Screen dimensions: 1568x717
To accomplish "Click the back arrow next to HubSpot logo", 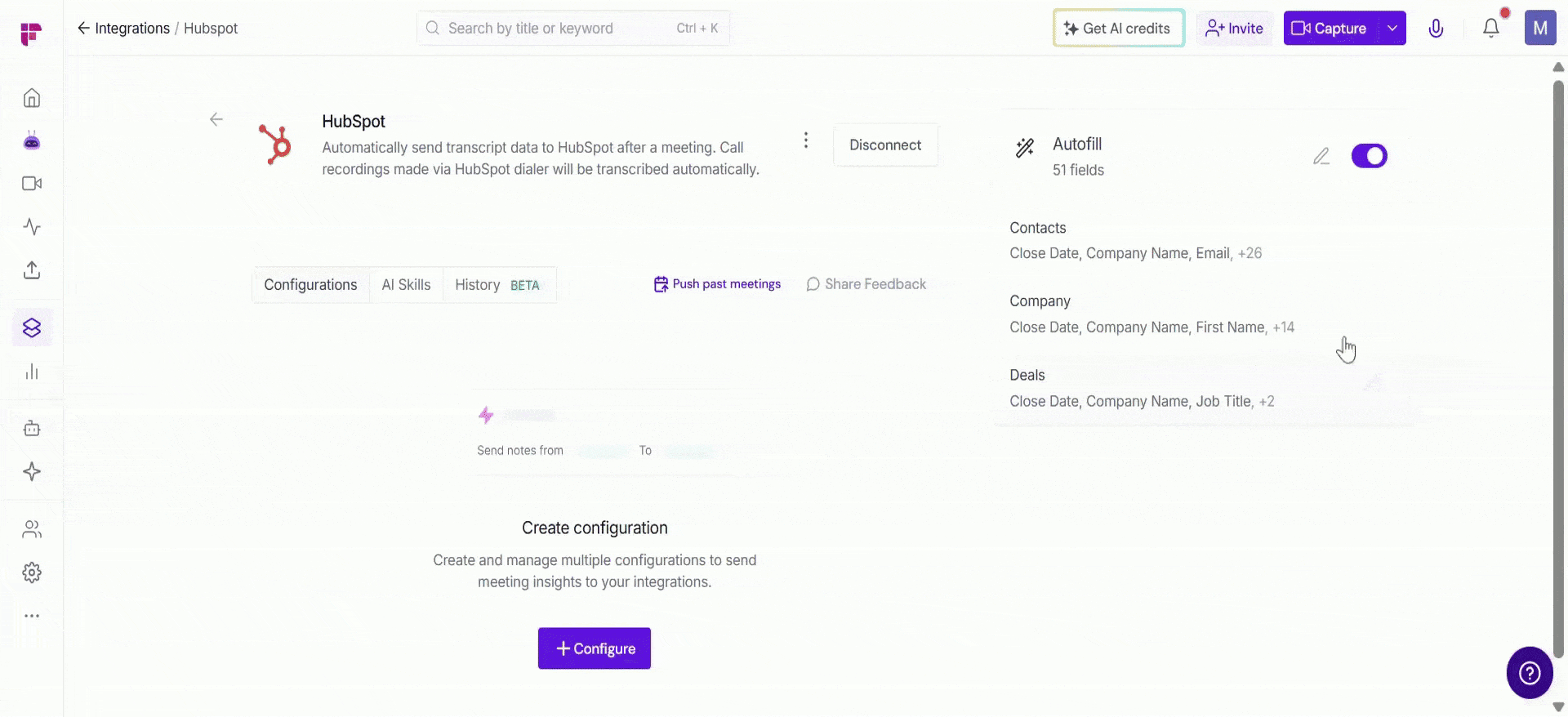I will click(216, 119).
